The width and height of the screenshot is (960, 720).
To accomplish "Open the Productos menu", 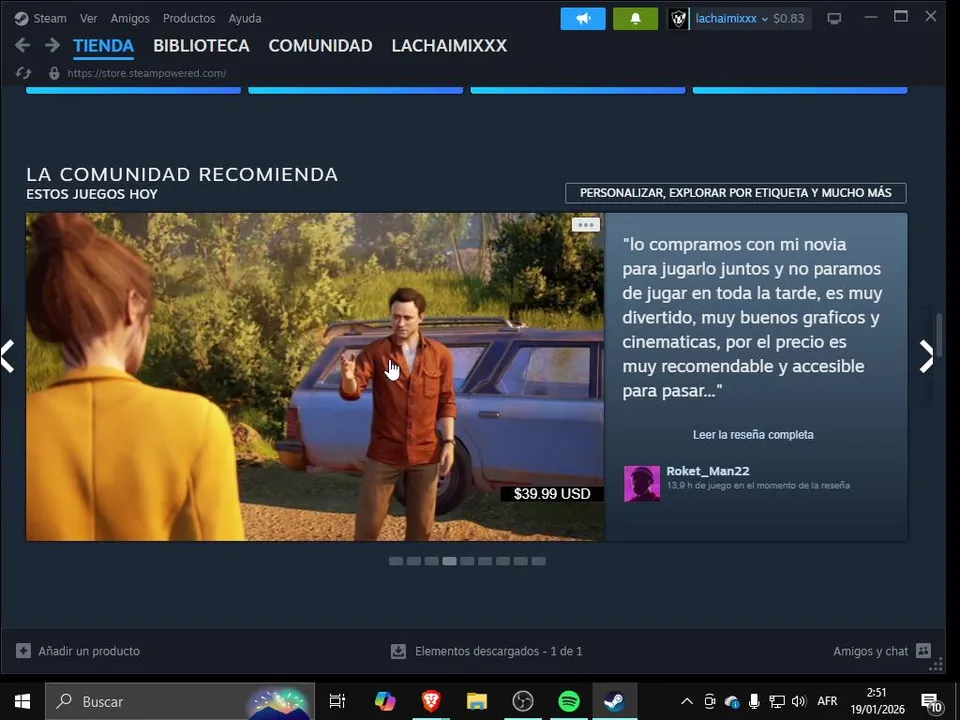I will pyautogui.click(x=189, y=18).
